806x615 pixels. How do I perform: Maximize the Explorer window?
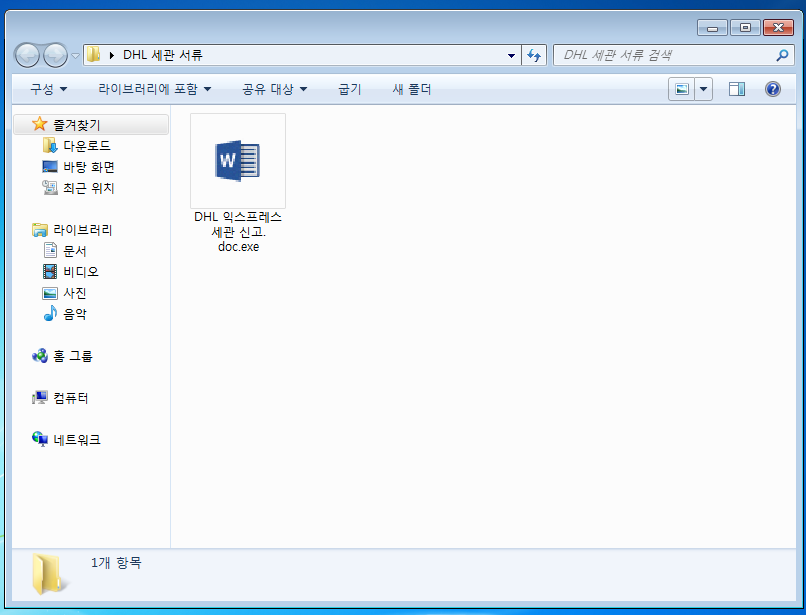(x=745, y=28)
